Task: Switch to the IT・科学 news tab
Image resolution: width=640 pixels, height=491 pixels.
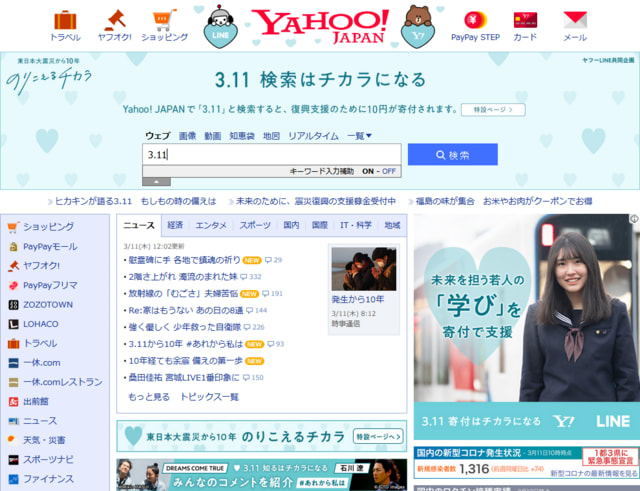Action: point(356,225)
